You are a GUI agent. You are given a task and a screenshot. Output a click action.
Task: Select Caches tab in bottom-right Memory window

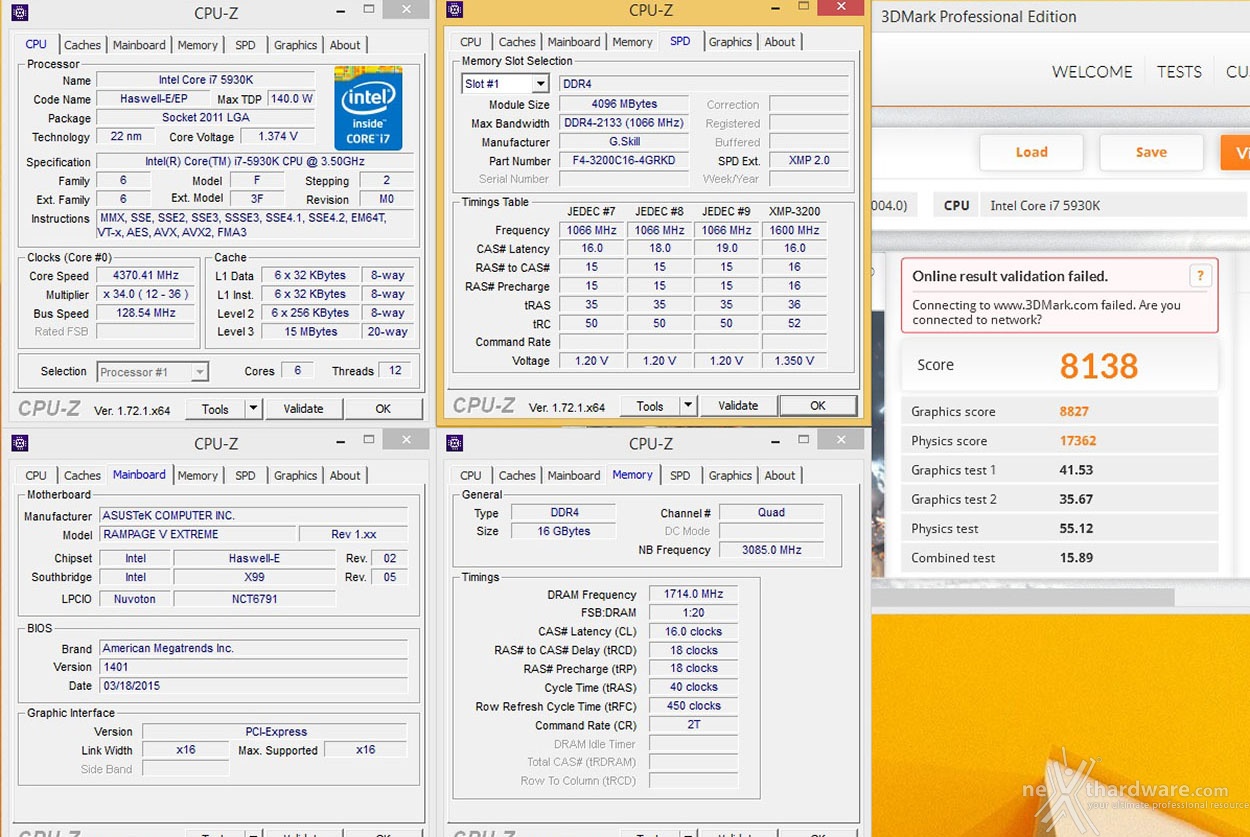[517, 476]
